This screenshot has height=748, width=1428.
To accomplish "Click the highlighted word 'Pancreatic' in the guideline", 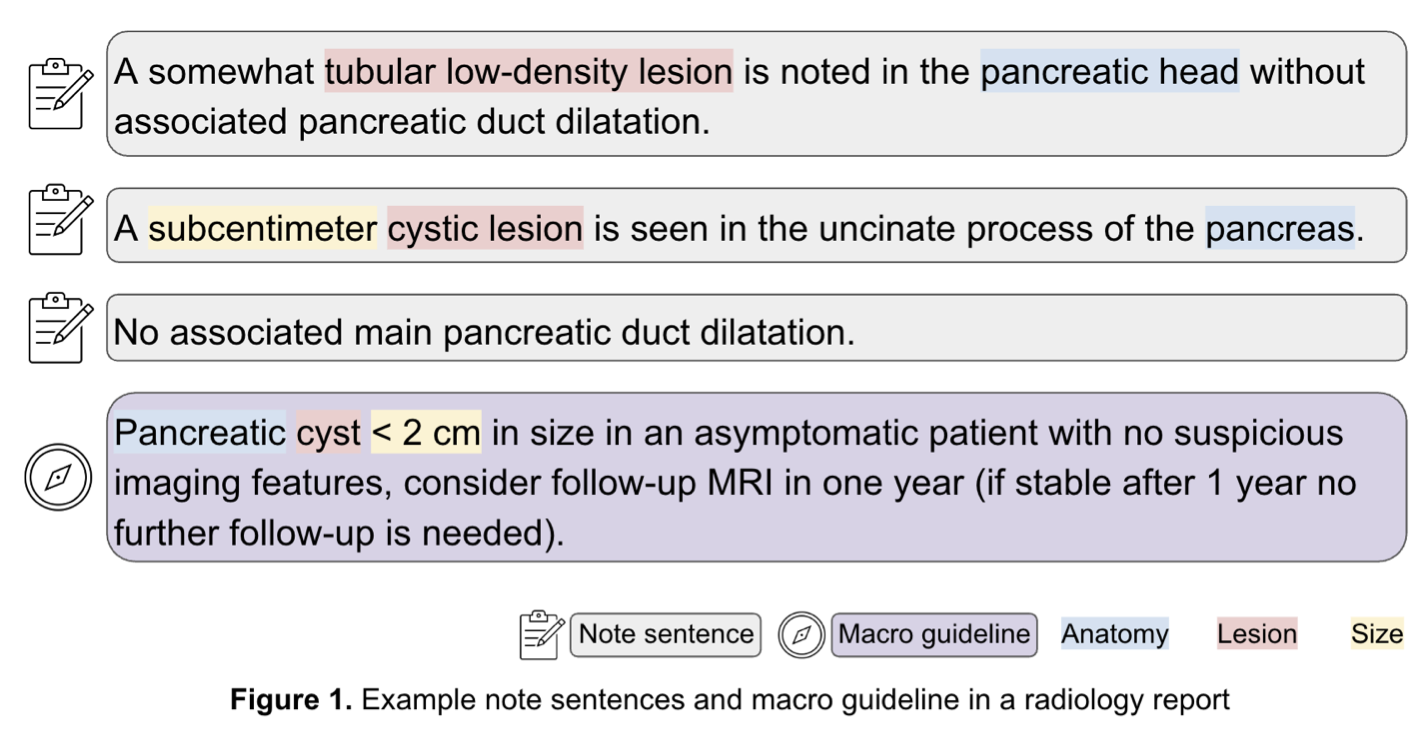I will point(199,433).
